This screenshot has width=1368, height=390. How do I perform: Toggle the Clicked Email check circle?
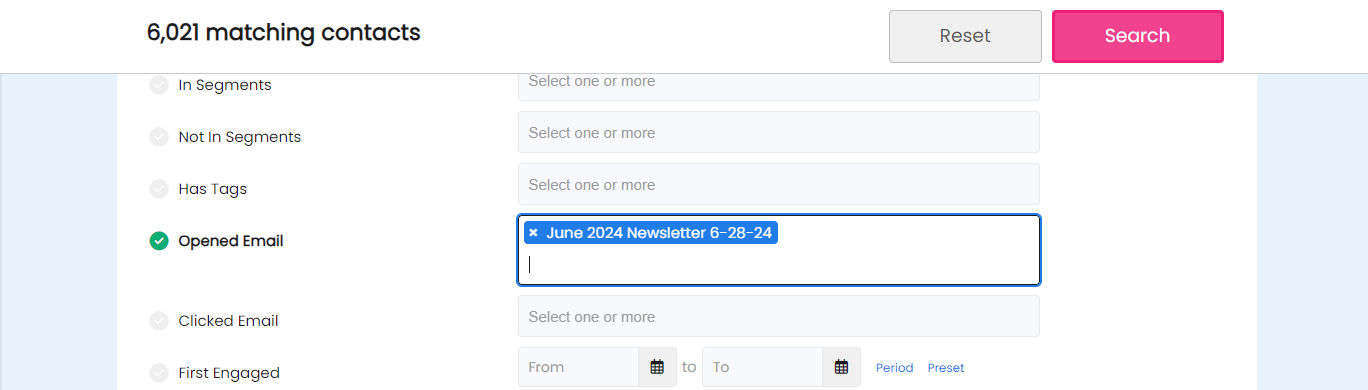click(x=159, y=321)
